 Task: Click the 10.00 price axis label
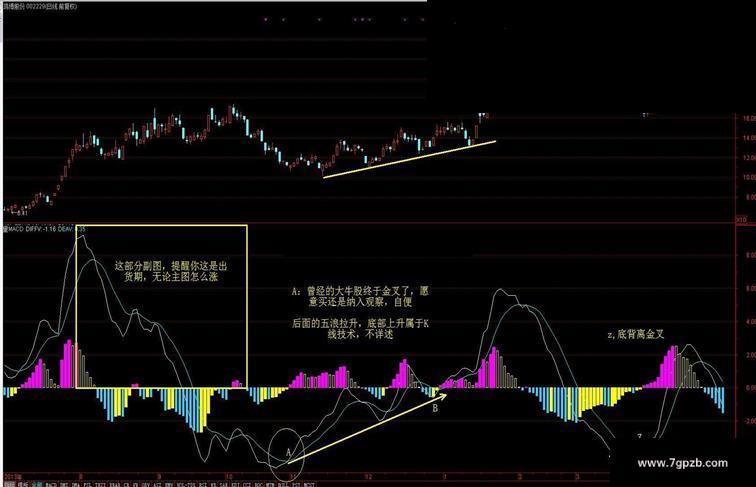click(x=749, y=177)
